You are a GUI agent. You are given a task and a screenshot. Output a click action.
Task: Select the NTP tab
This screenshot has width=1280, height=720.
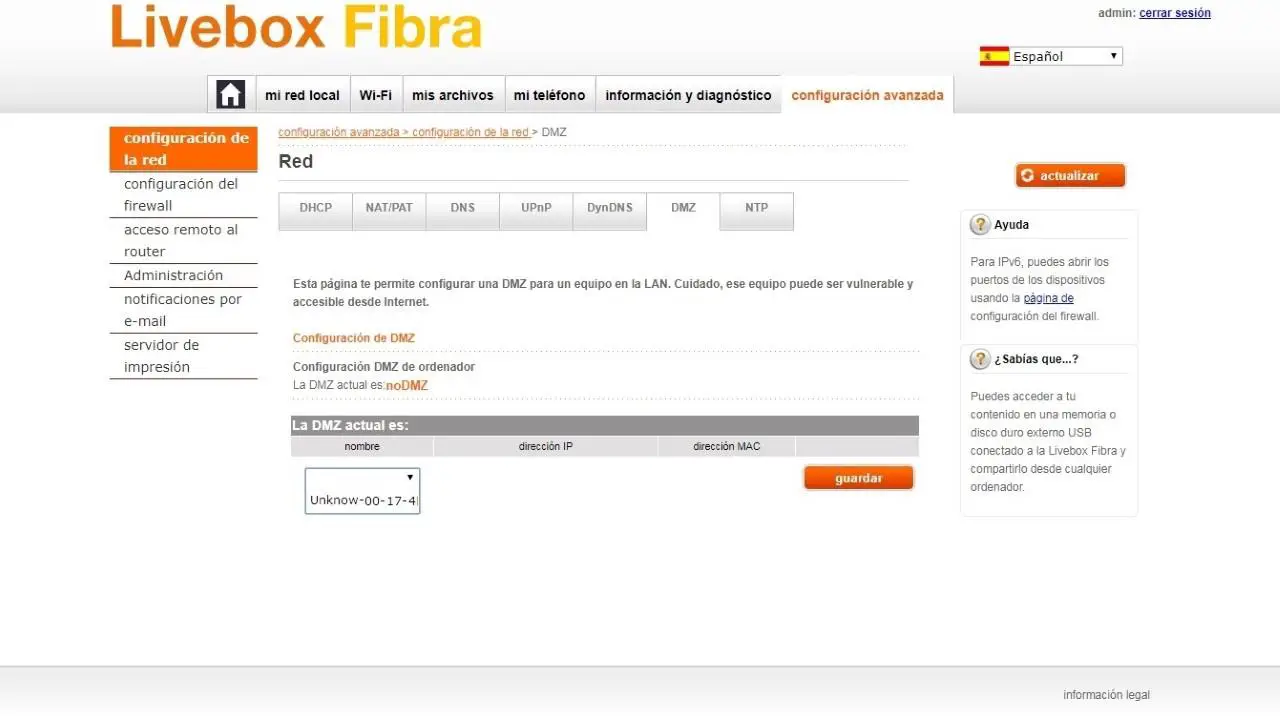(757, 210)
